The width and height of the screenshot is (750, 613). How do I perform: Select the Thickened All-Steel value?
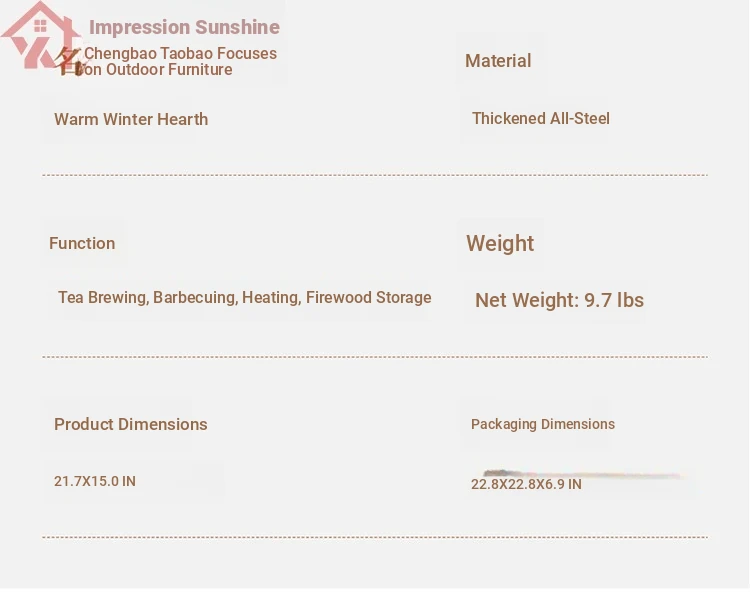541,118
